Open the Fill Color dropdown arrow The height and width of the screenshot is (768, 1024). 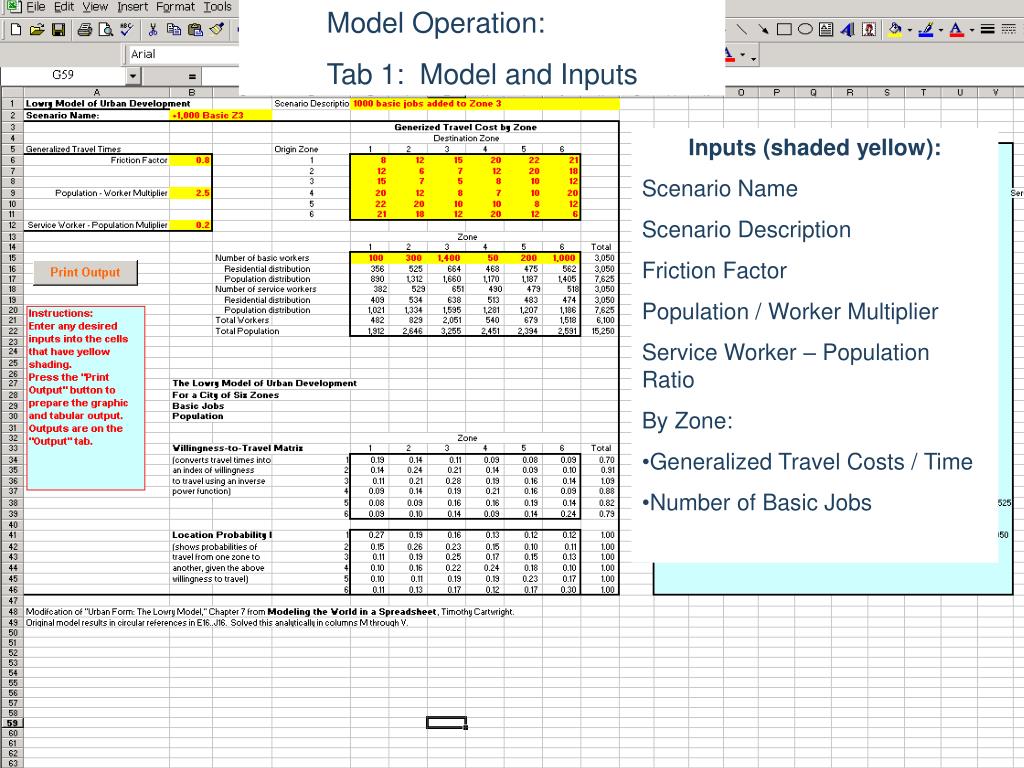click(x=910, y=30)
